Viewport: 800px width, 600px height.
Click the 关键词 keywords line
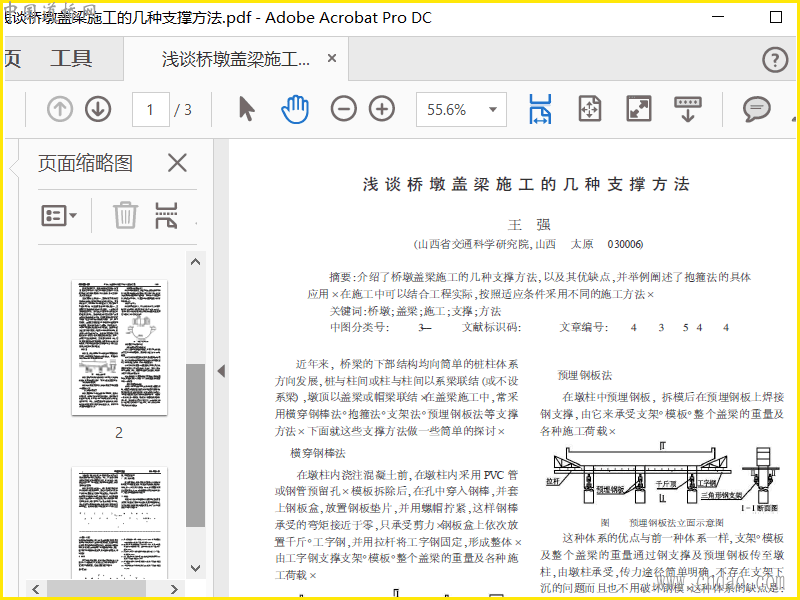[415, 311]
